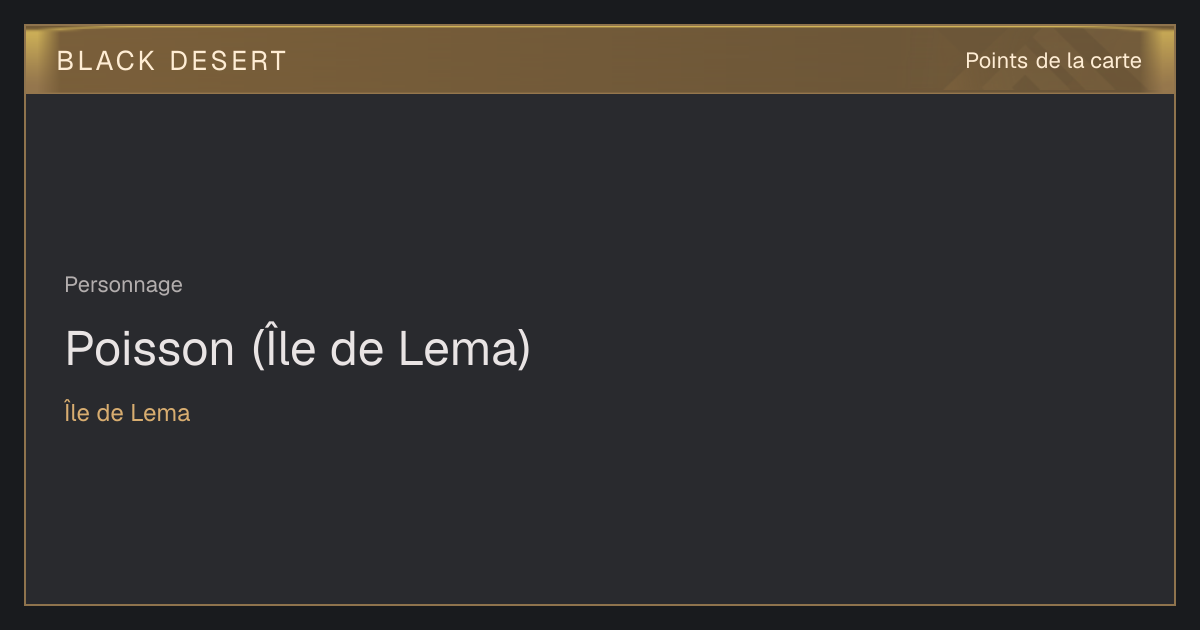The width and height of the screenshot is (1200, 630).
Task: Click the Poisson (Île de Lema) title
Action: [297, 348]
